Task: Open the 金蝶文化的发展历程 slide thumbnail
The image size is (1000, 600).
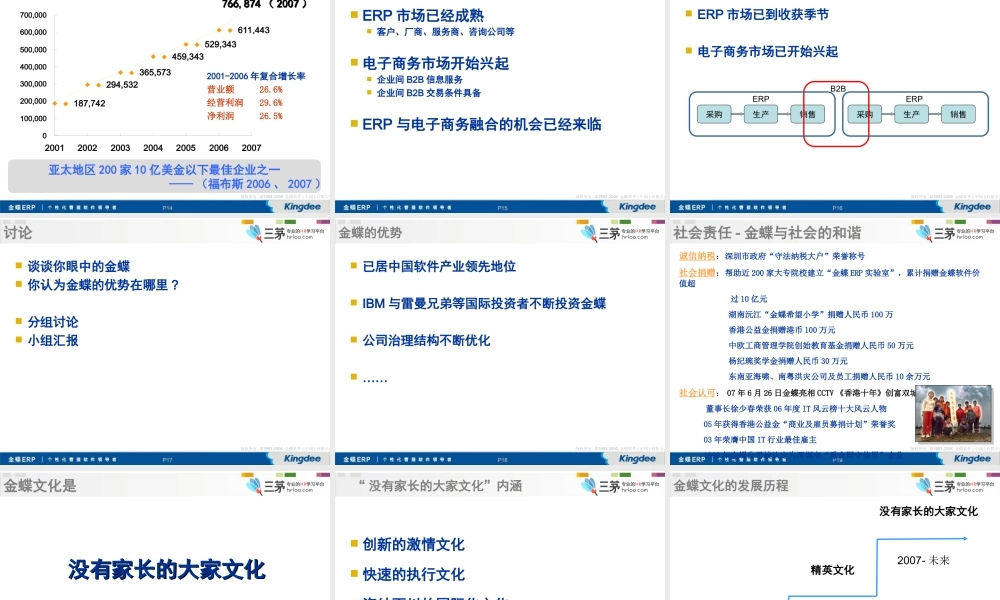Action: [835, 536]
